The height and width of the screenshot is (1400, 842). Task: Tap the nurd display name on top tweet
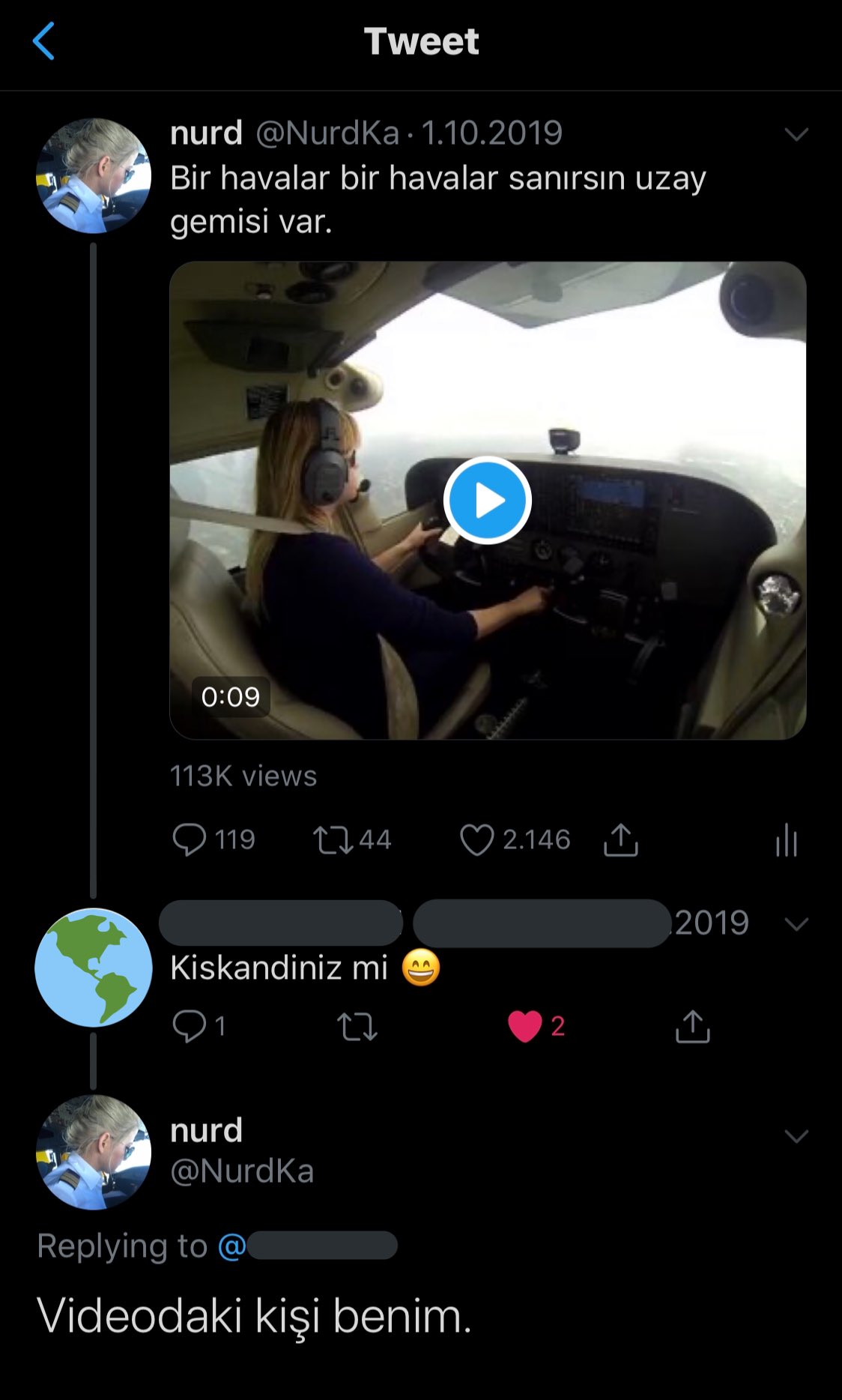[x=206, y=133]
